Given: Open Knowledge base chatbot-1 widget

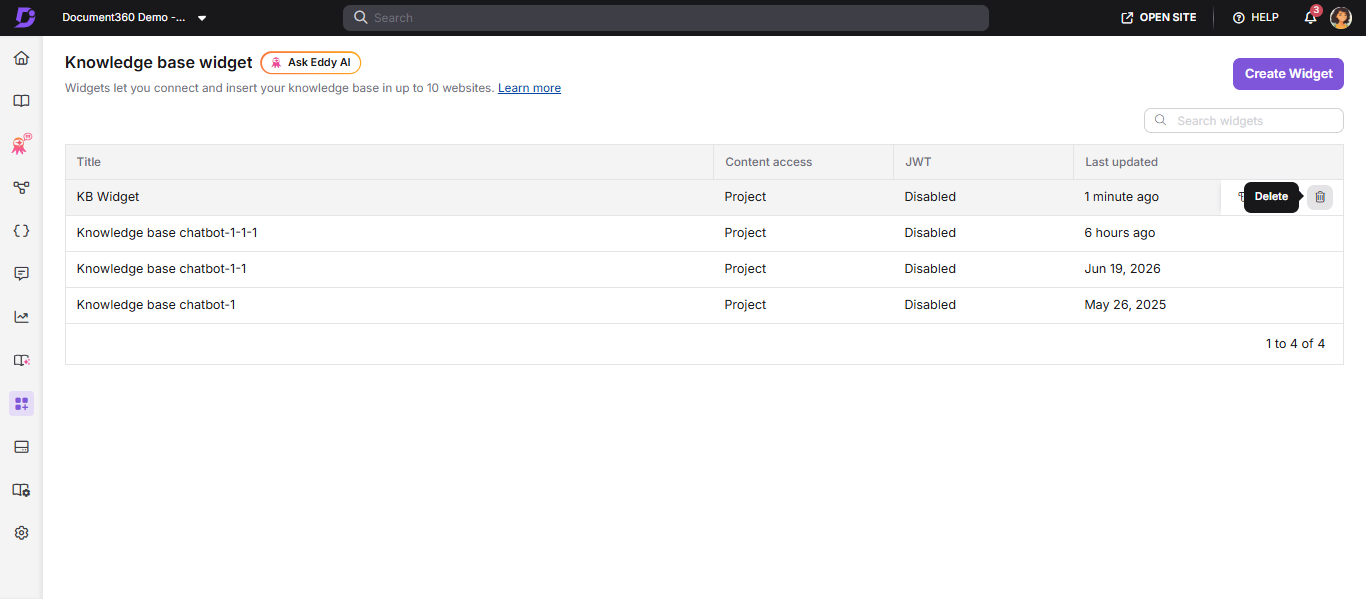Looking at the screenshot, I should click(x=156, y=305).
